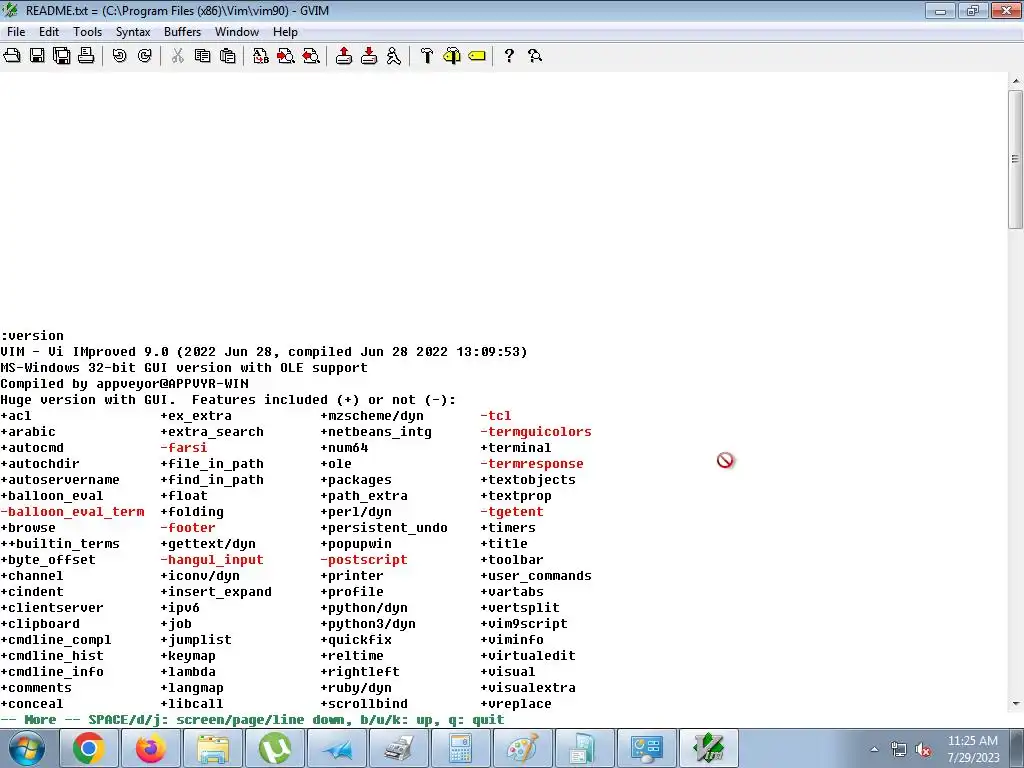Click the '+clipboard' feature entry
This screenshot has width=1024, height=768.
pos(40,624)
